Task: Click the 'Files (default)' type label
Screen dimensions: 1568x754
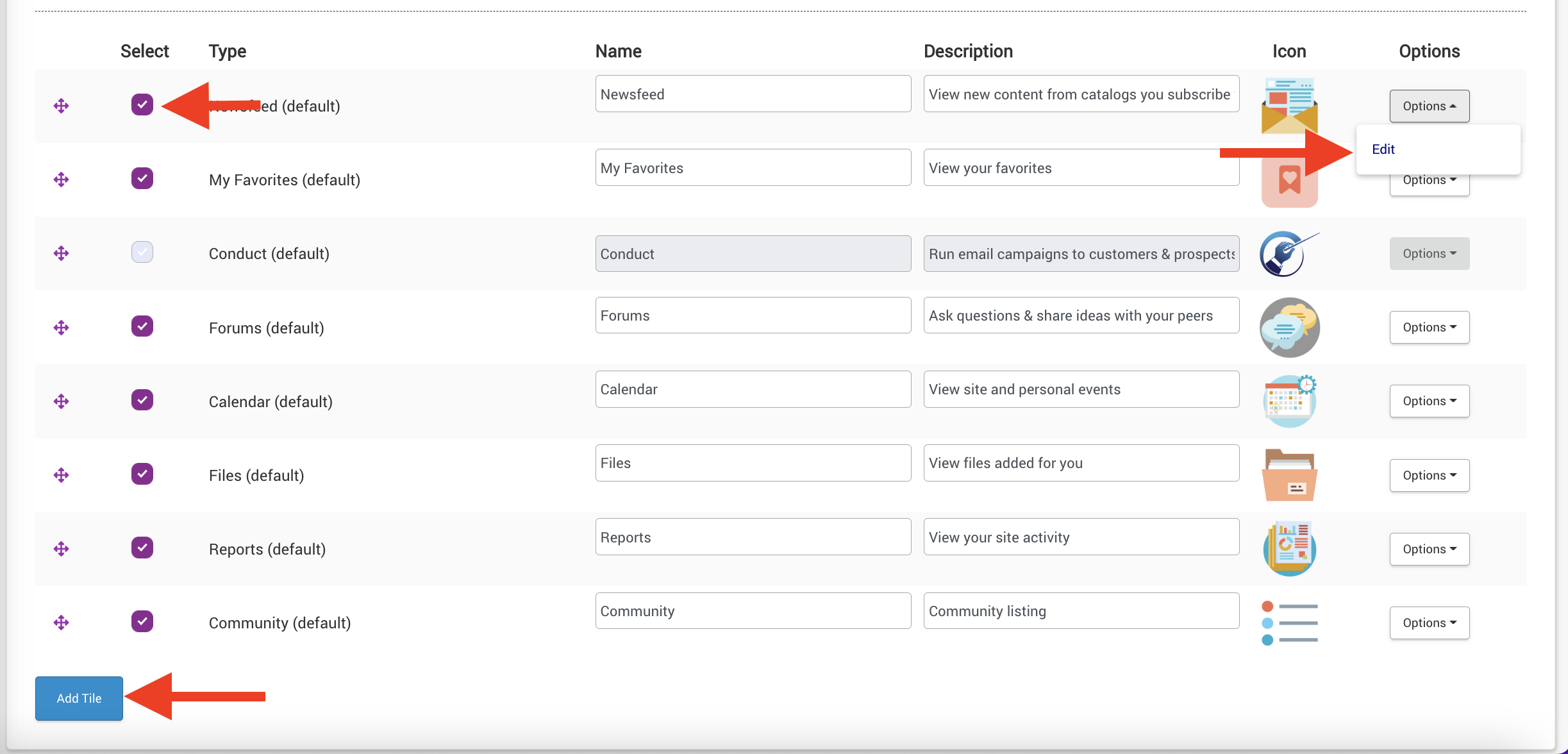Action: click(256, 476)
